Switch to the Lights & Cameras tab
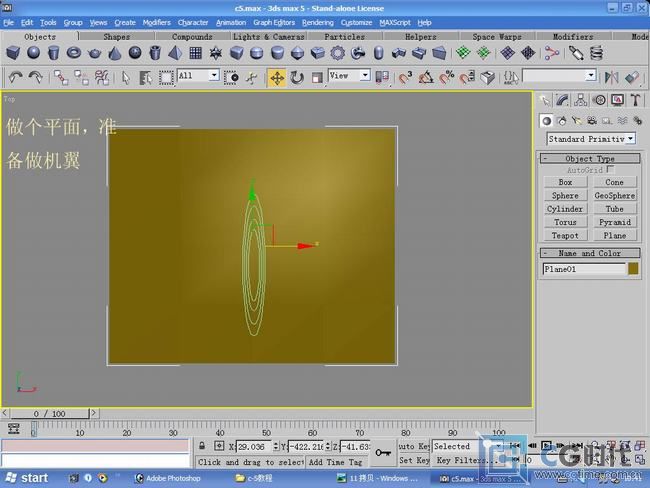Screen dimensions: 650x488 pos(269,36)
